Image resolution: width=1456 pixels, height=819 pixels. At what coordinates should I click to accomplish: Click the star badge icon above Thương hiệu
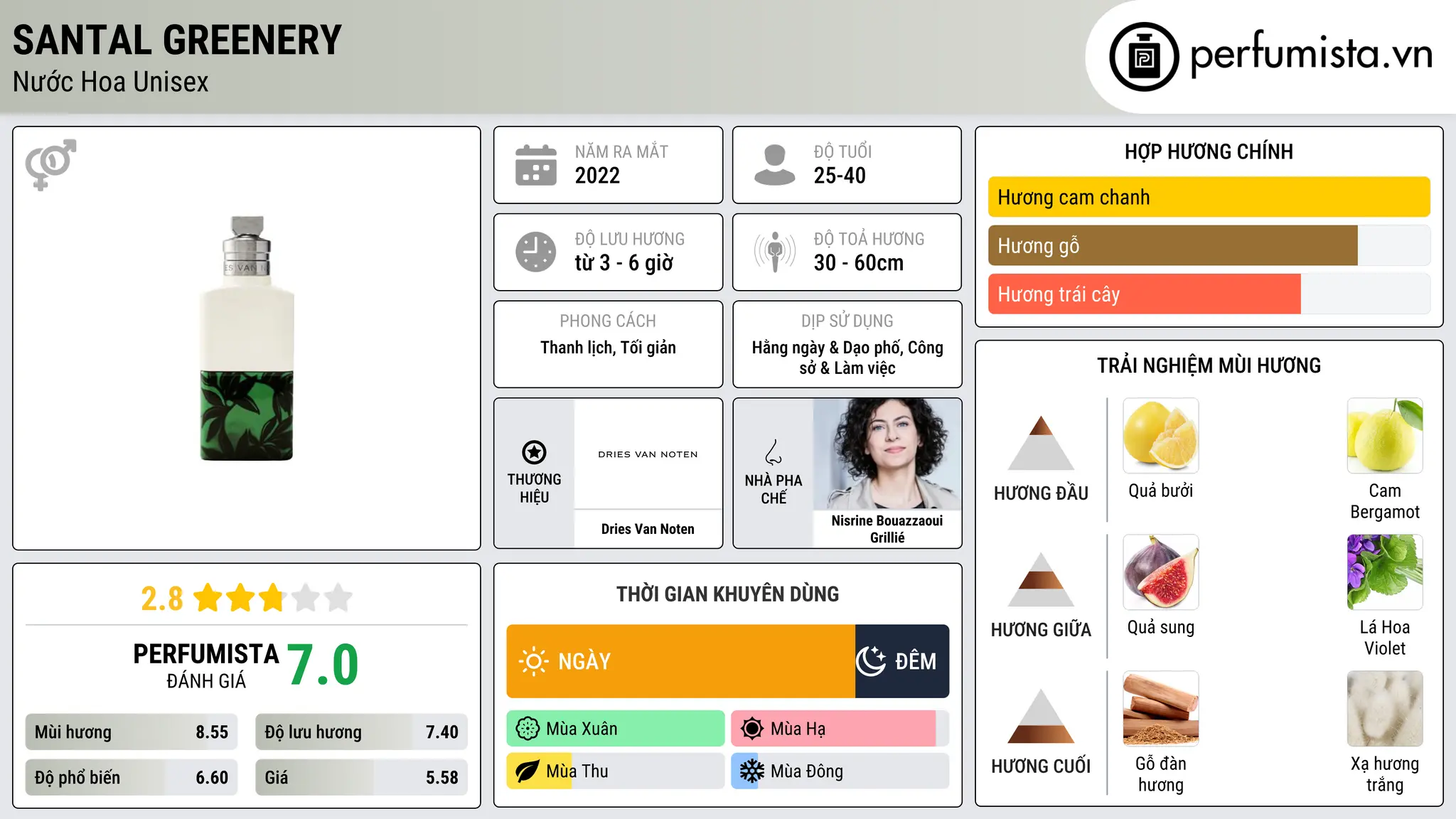tap(534, 452)
